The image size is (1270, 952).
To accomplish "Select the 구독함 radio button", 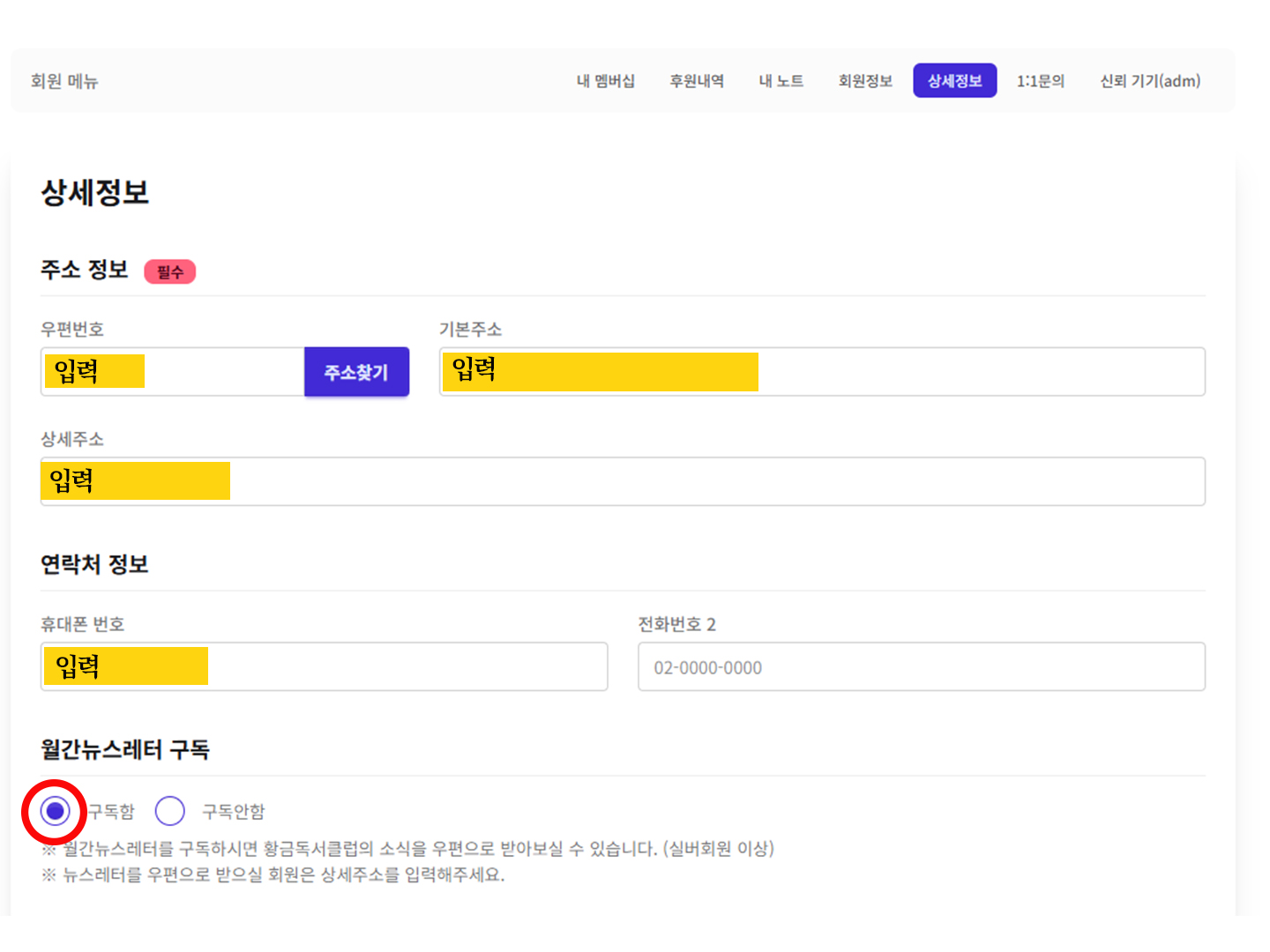I will pyautogui.click(x=55, y=811).
